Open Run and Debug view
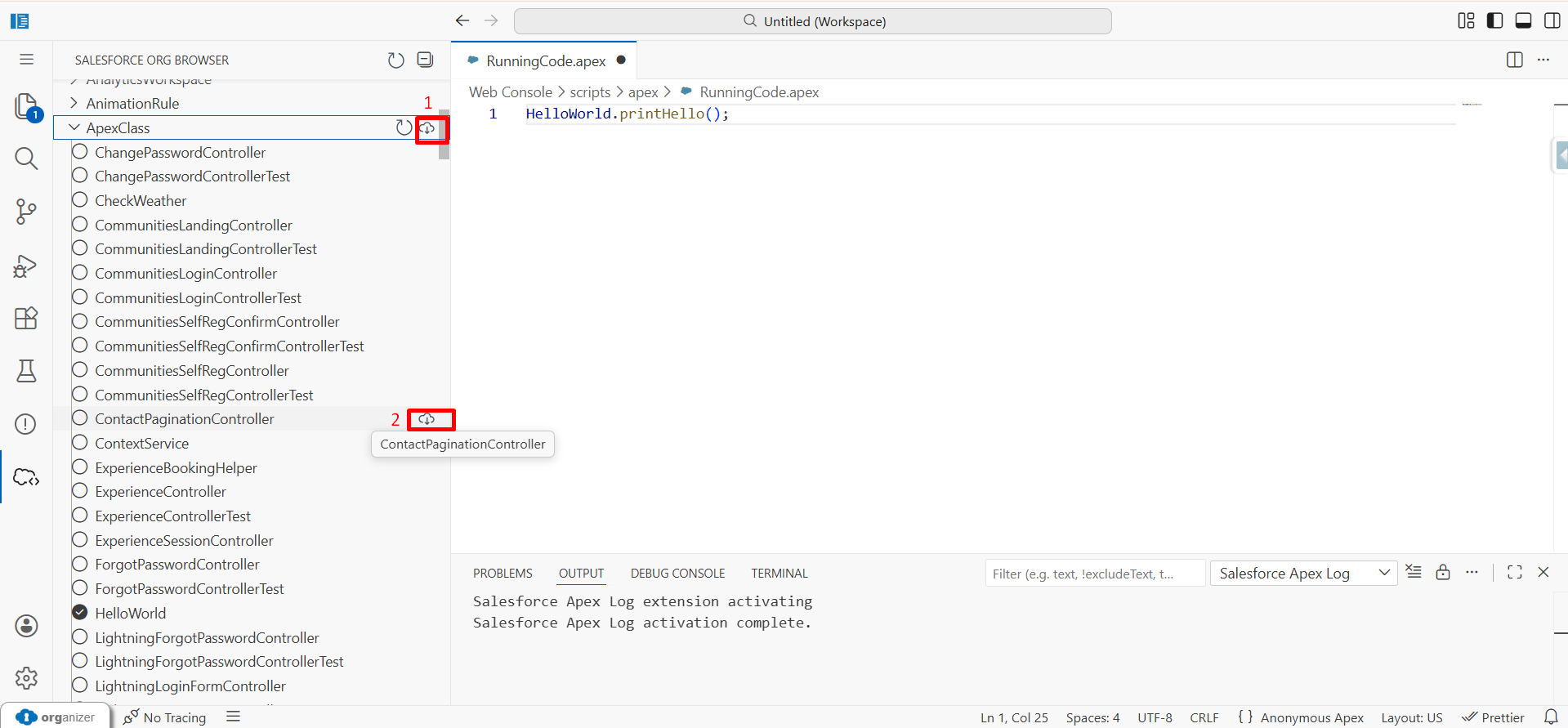The image size is (1568, 728). 26,266
